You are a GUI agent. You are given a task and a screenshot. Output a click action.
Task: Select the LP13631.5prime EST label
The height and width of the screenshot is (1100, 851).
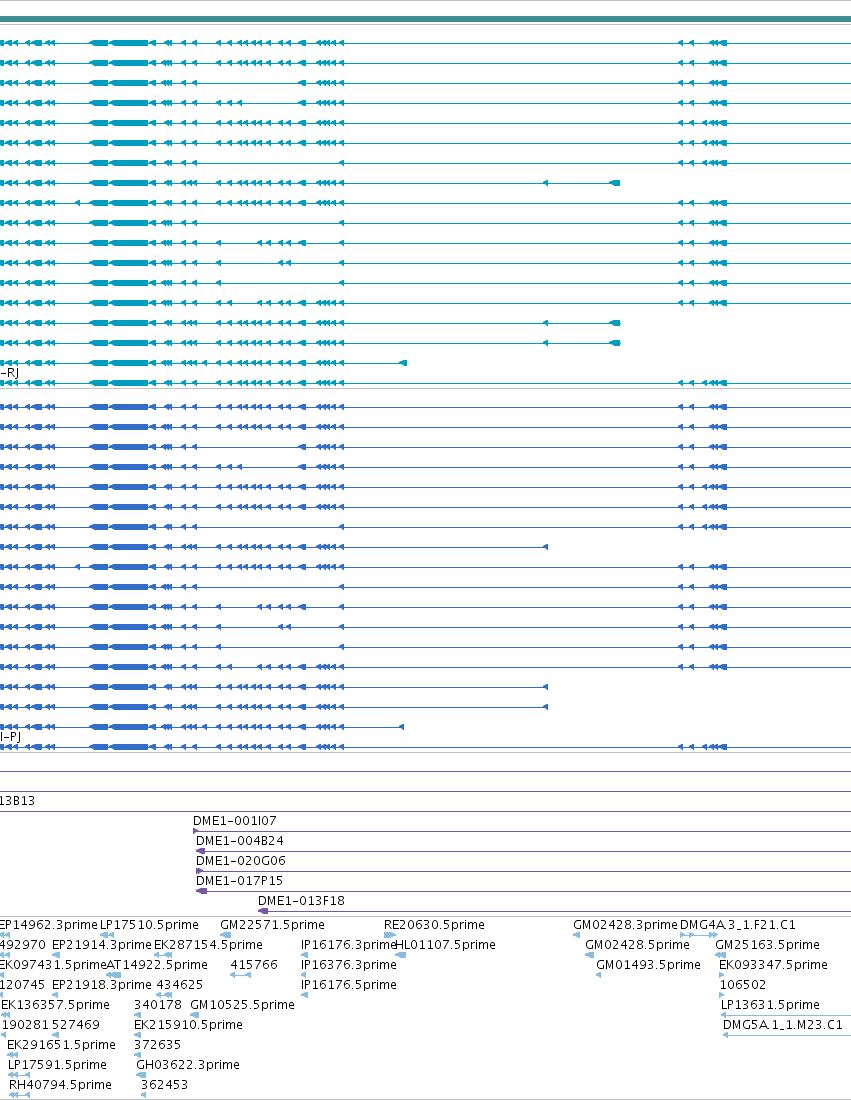(x=770, y=1005)
